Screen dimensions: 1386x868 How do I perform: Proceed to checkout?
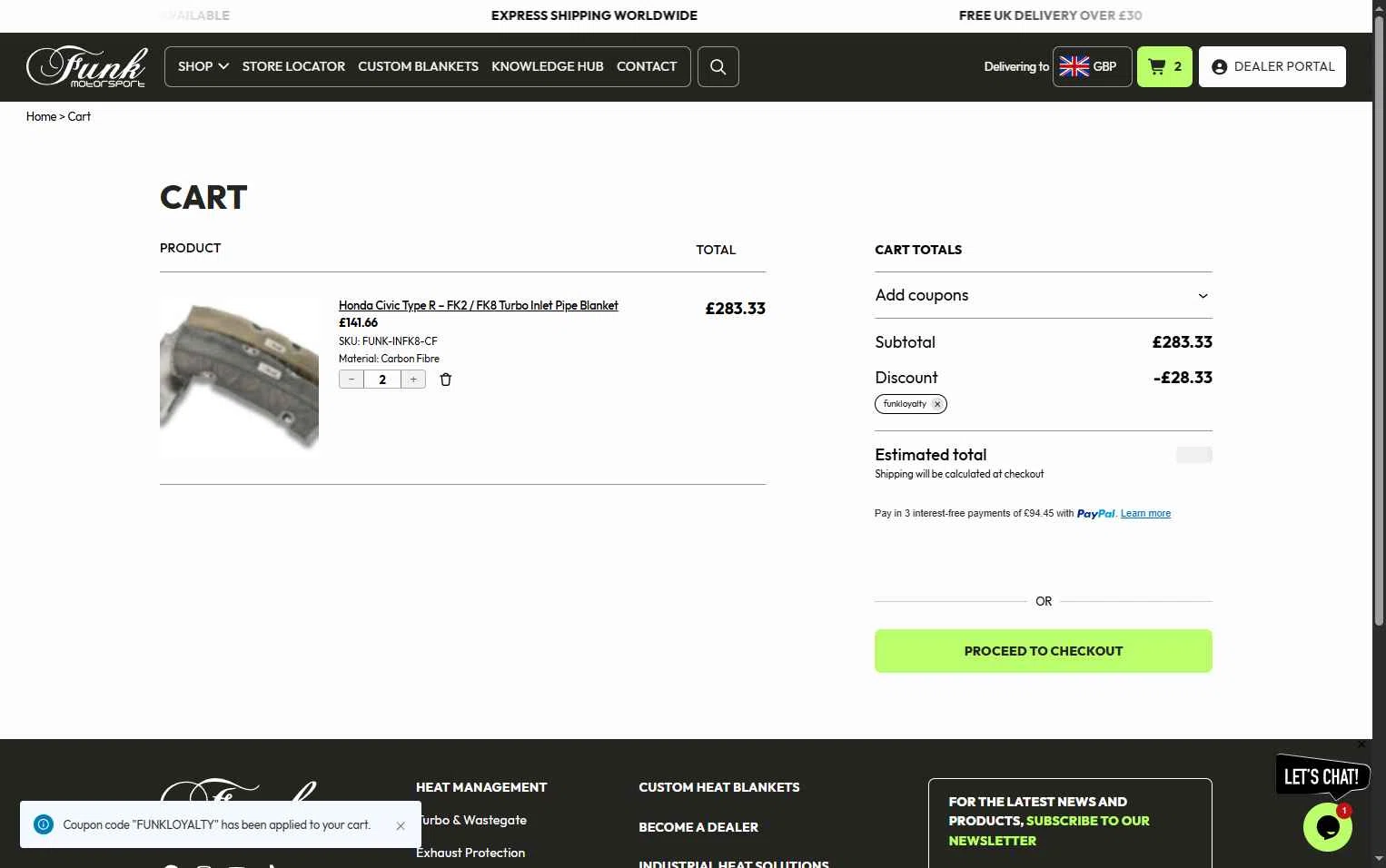(x=1043, y=651)
